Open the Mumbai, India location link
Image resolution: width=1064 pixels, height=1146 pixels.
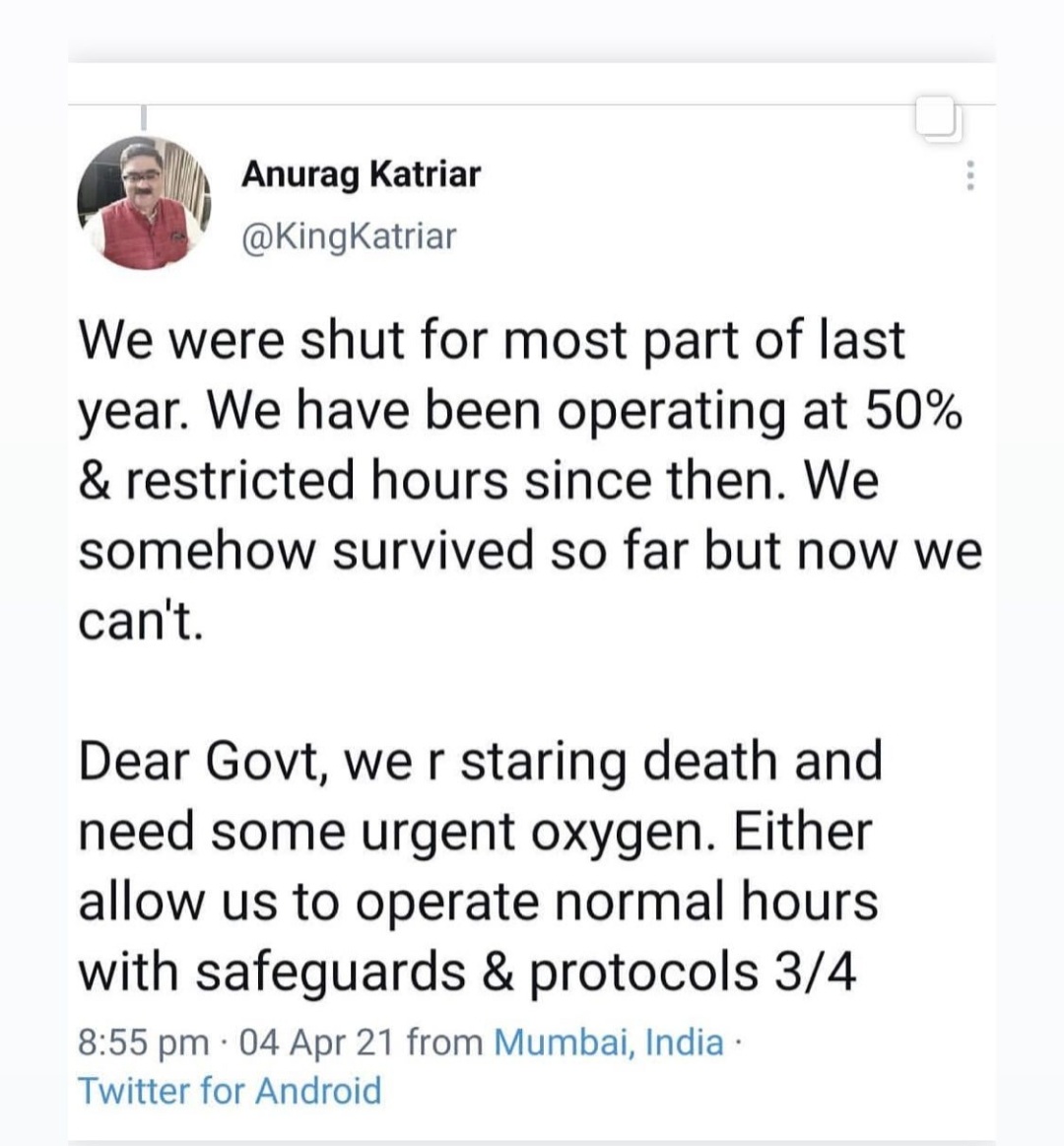click(x=608, y=1042)
